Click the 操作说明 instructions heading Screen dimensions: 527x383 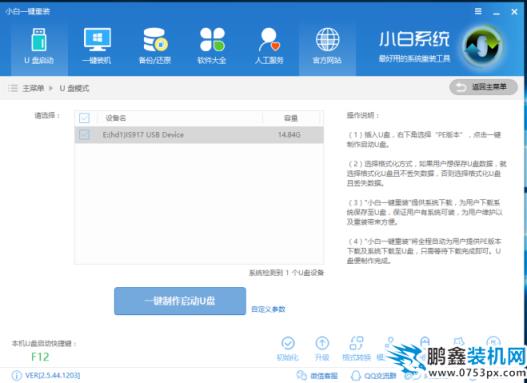click(x=363, y=116)
